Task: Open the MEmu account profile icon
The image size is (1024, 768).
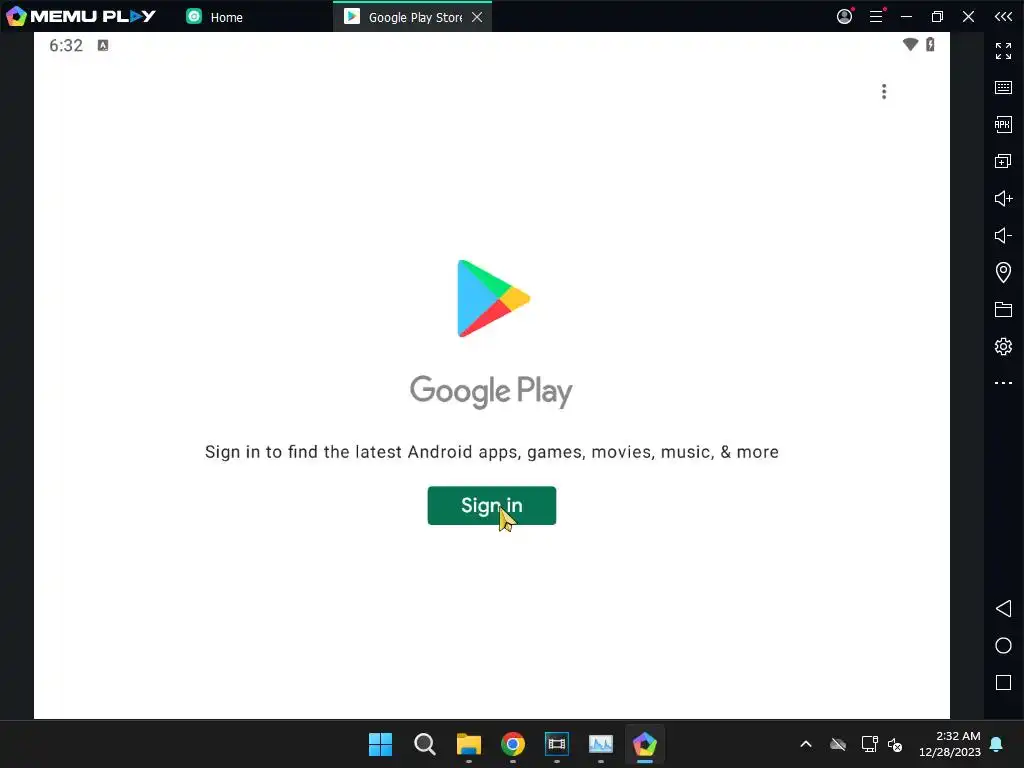Action: [x=844, y=16]
